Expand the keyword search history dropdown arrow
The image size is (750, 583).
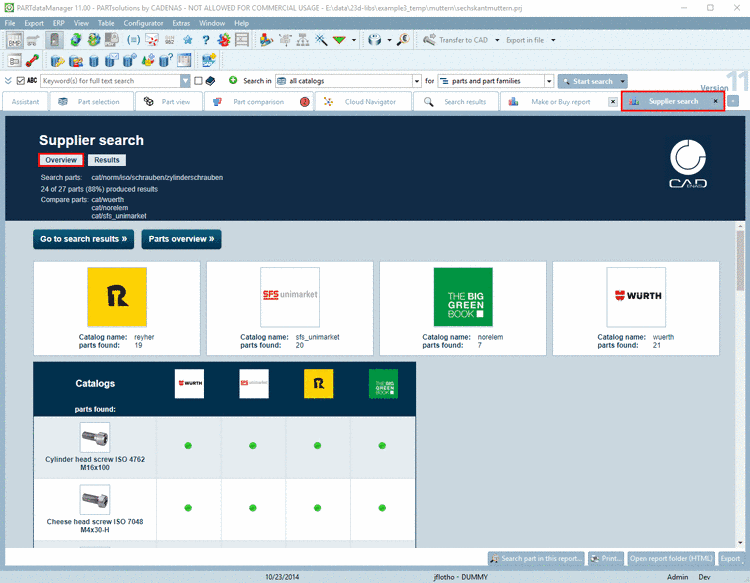(185, 81)
